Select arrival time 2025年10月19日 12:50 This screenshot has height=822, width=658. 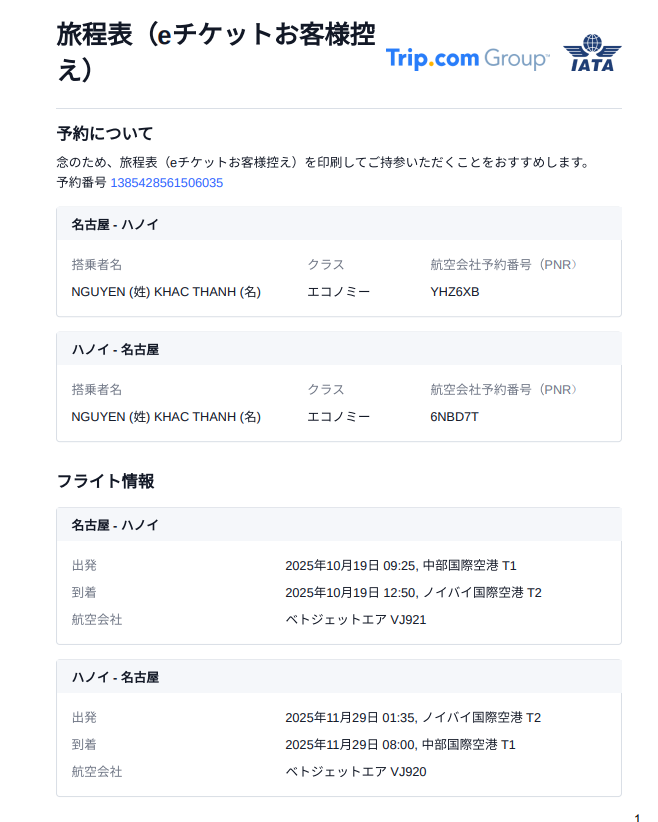click(x=351, y=592)
